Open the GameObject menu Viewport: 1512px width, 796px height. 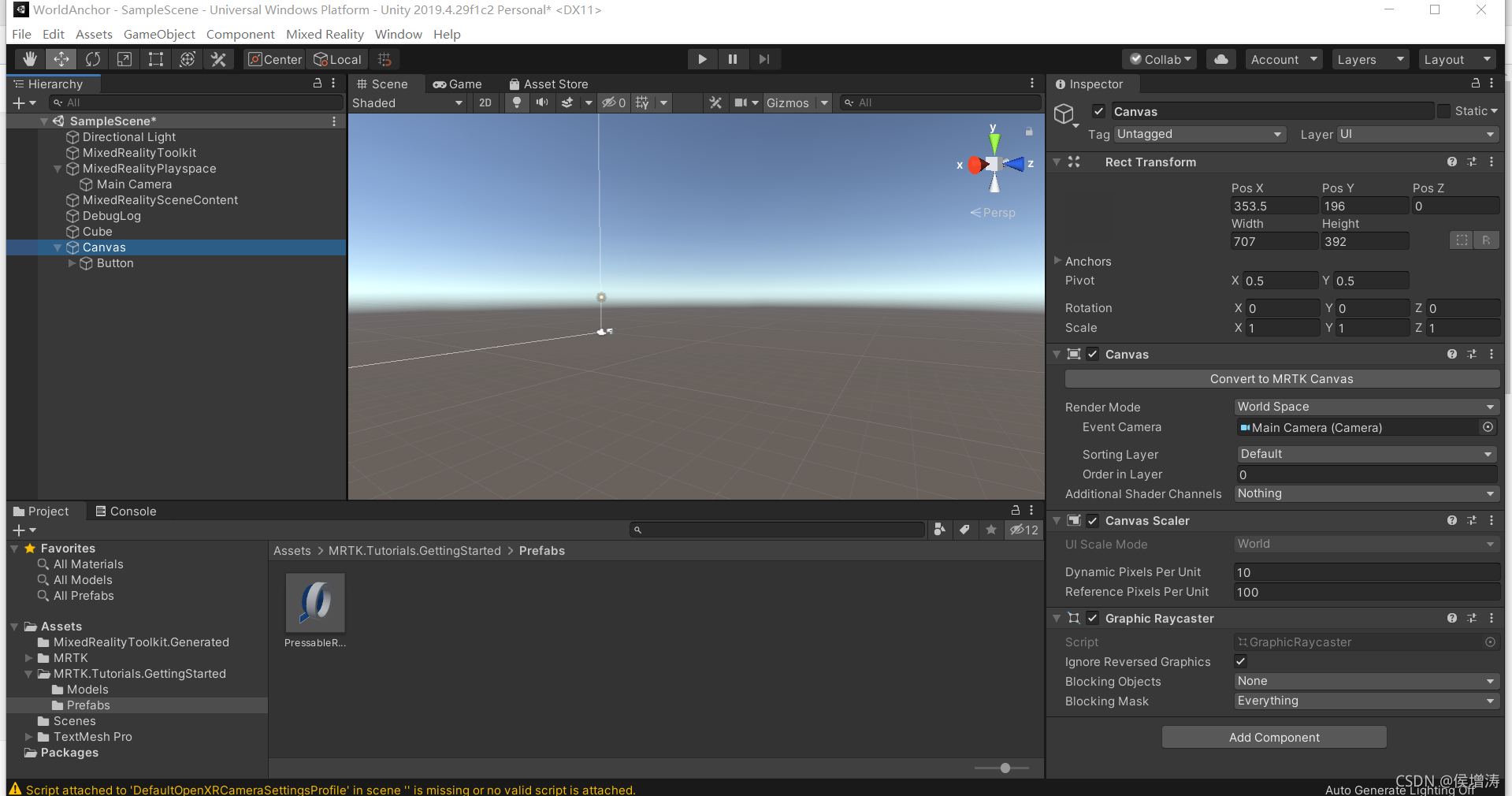point(159,34)
